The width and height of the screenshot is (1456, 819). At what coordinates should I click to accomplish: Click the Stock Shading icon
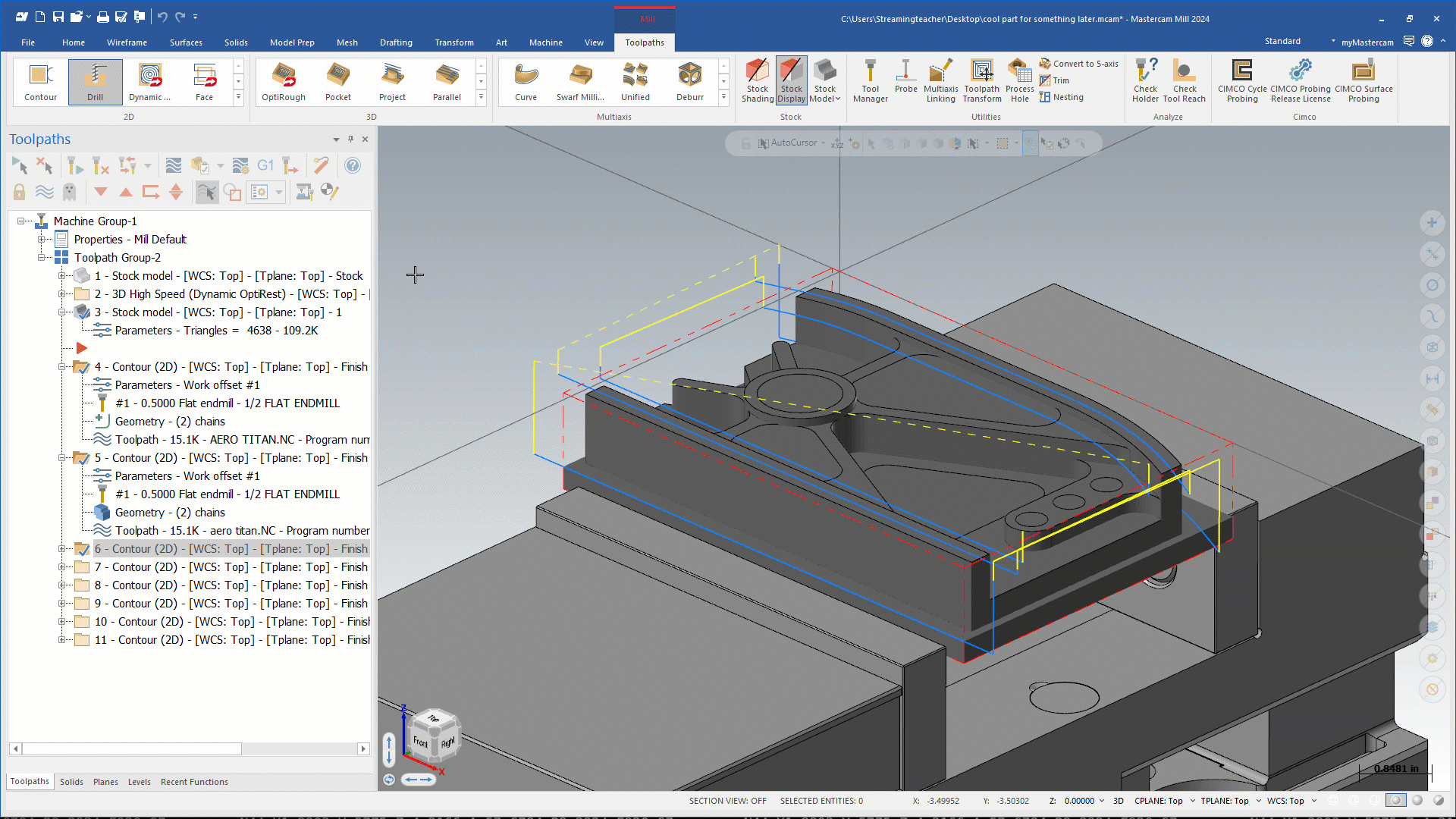point(757,81)
